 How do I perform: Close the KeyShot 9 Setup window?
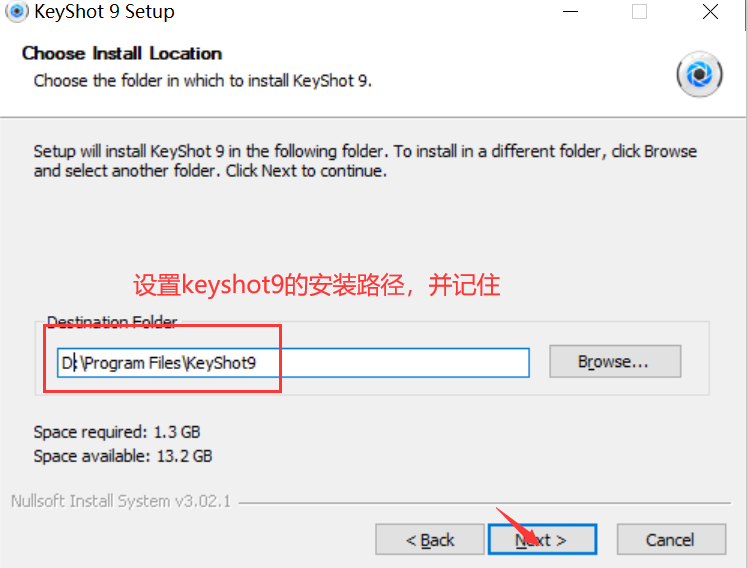(x=710, y=11)
